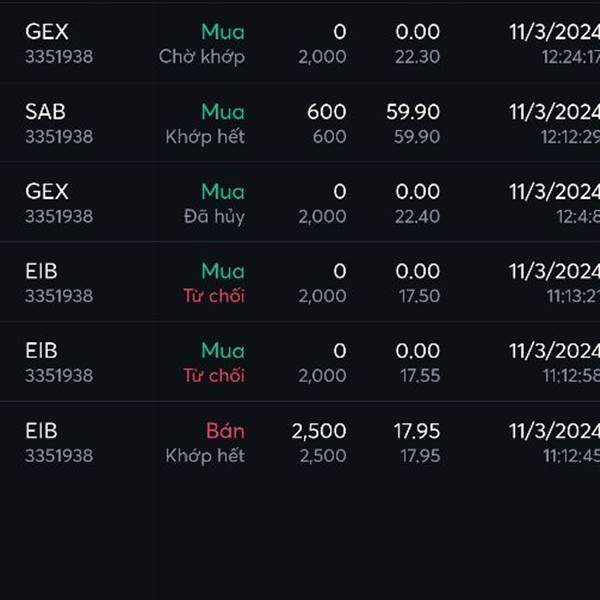Click the matched price 59.90 on SAB
The width and height of the screenshot is (600, 600).
[413, 112]
